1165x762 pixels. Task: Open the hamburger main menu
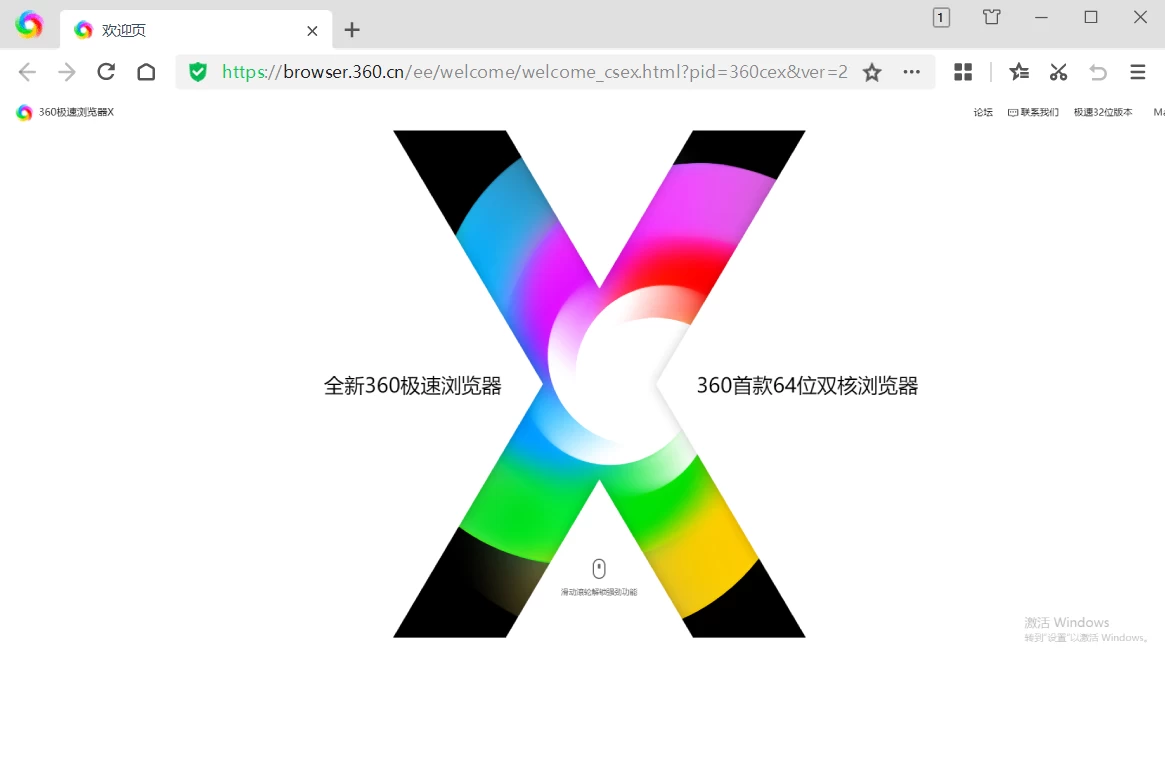coord(1138,72)
